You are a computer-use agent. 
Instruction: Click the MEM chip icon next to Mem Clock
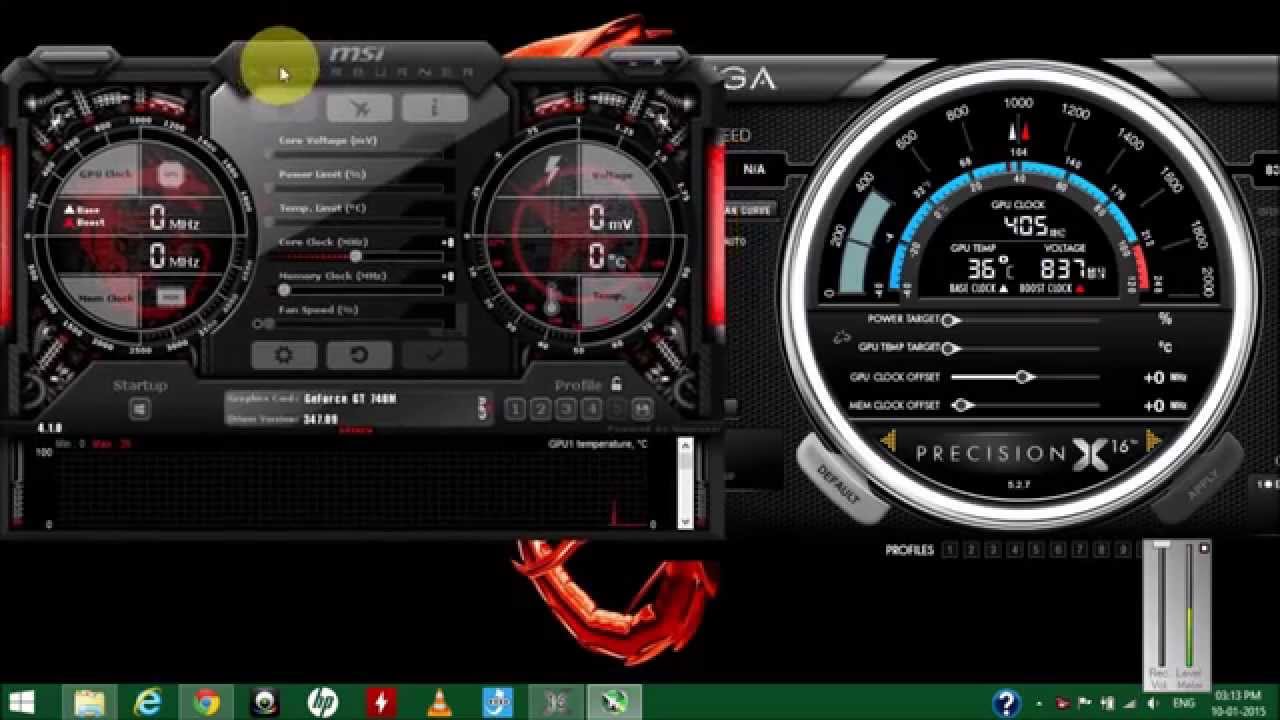coord(171,298)
